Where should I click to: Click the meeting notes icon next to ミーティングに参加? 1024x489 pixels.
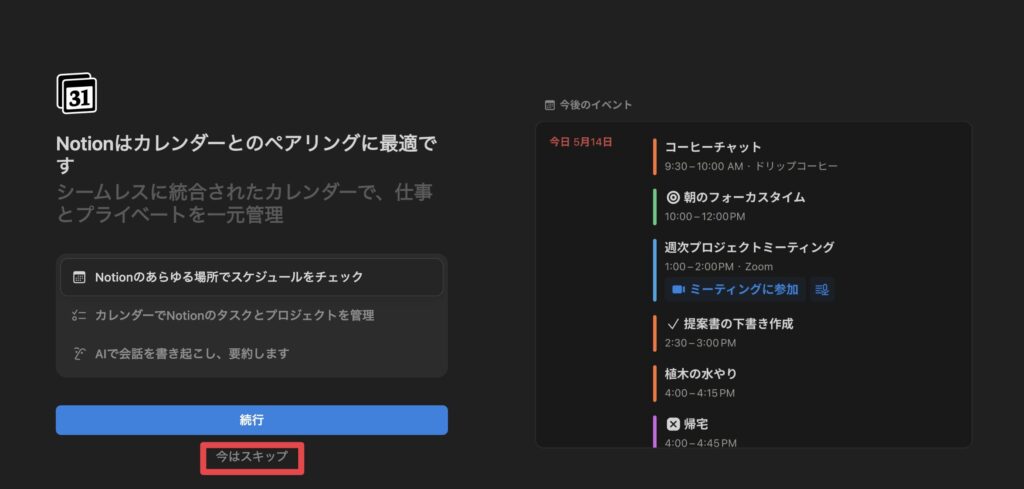pos(822,289)
